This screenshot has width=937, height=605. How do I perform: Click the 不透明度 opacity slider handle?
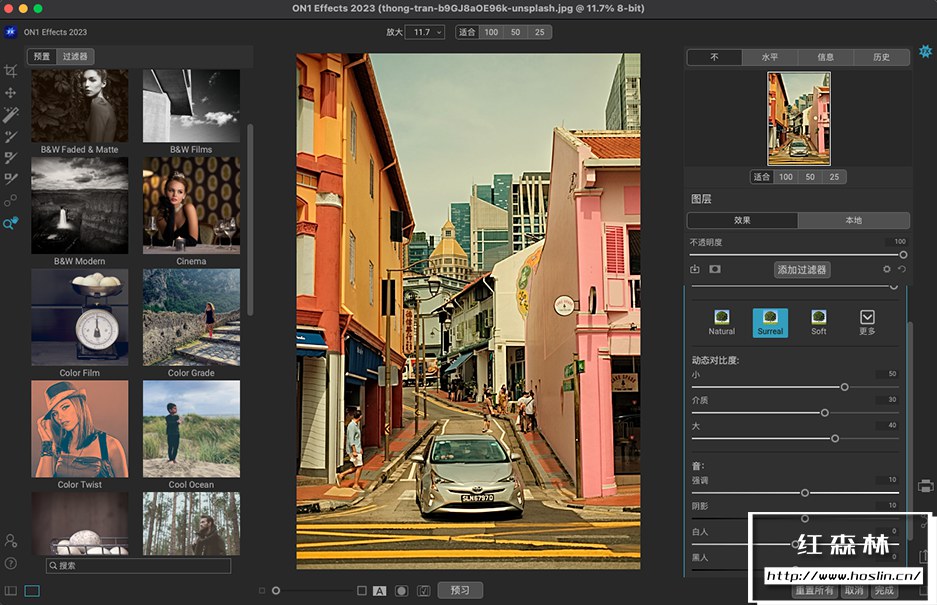point(903,255)
